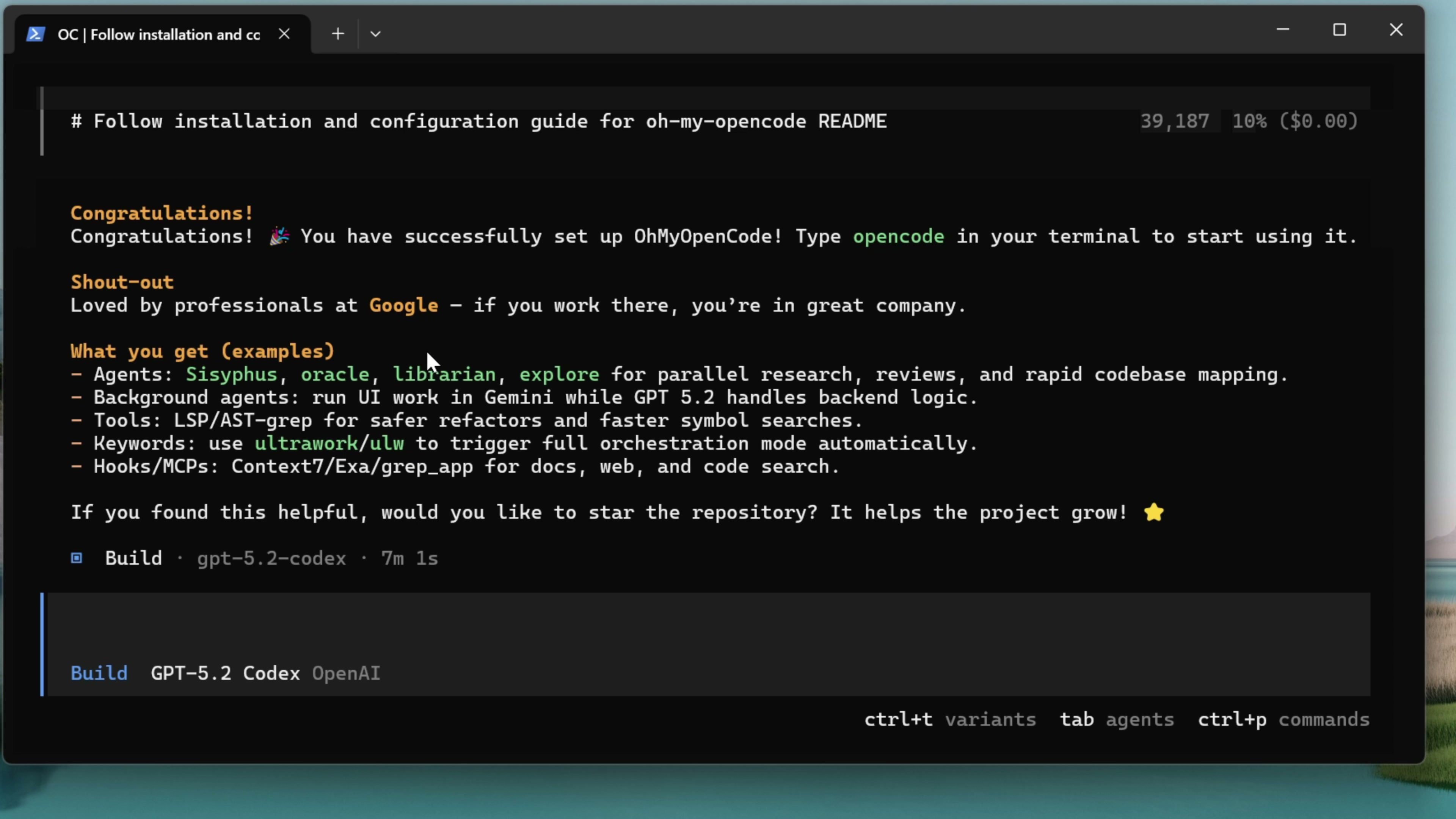
Task: Minimize the terminal window
Action: (x=1283, y=30)
